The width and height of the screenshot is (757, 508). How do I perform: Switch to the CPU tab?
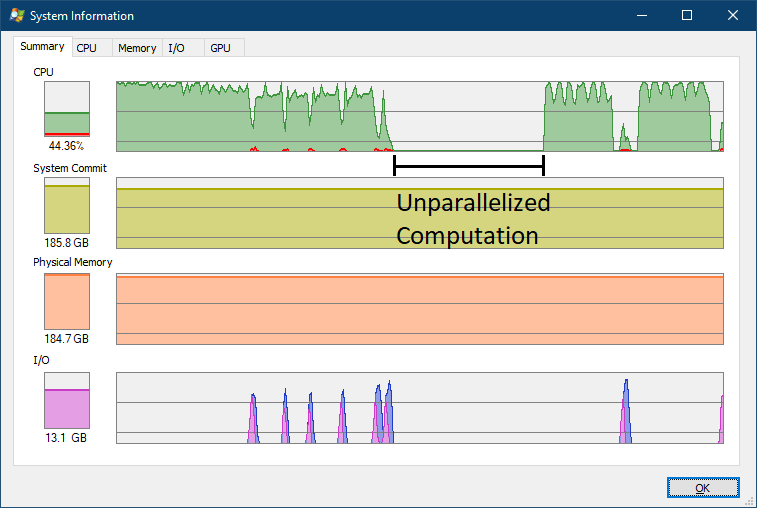[x=87, y=48]
